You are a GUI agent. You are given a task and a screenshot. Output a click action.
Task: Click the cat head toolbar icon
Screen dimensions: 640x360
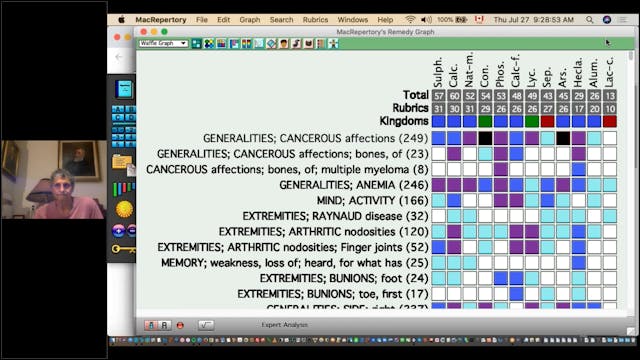click(309, 44)
